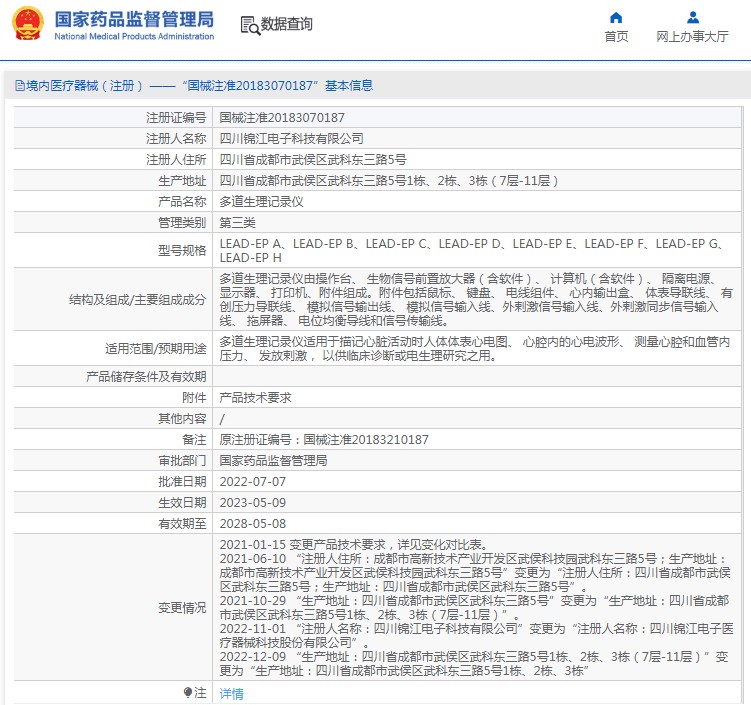Click the 变更情况 row label
Viewport: 751px width, 705px height.
(x=182, y=608)
